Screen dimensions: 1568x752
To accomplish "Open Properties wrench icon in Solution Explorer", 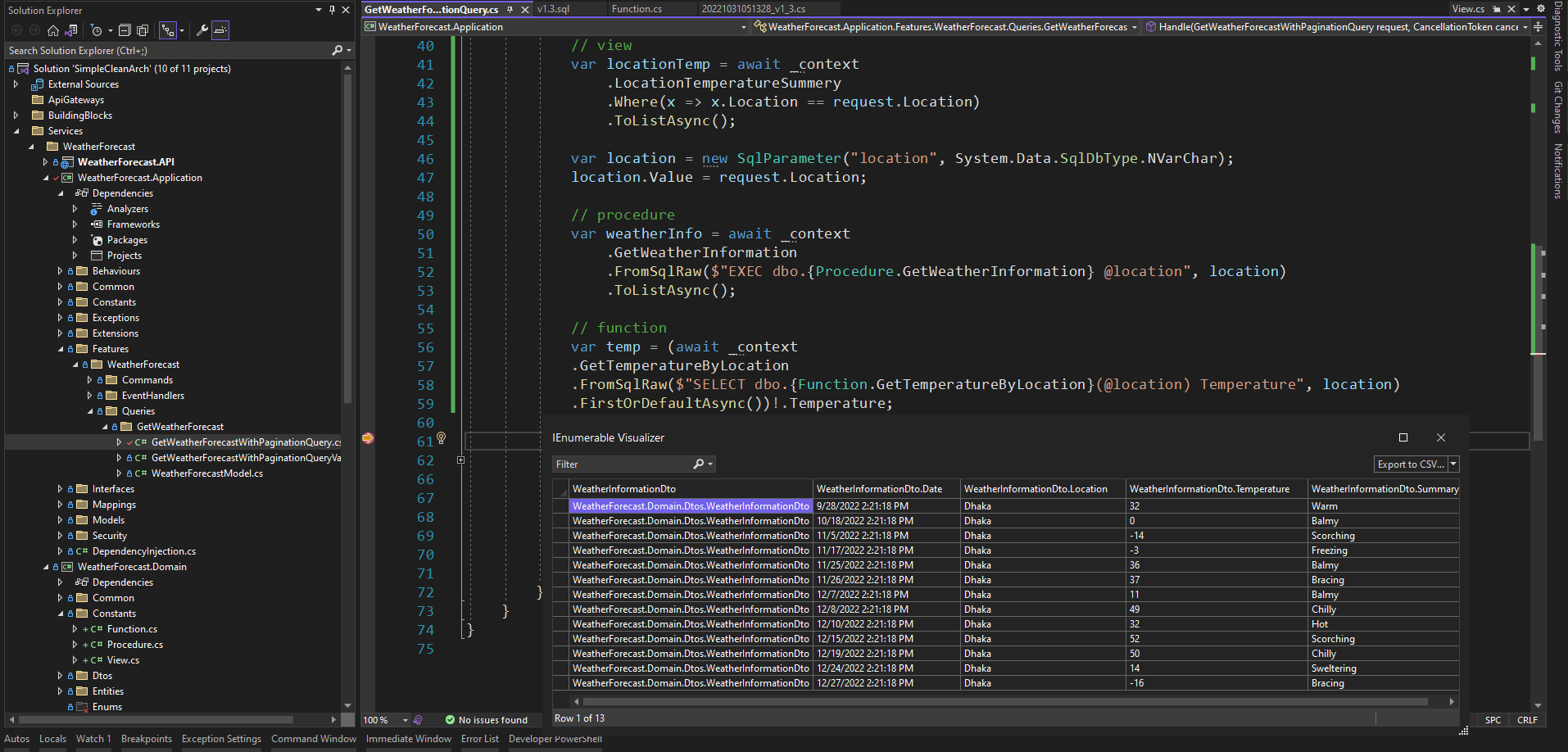I will [x=202, y=30].
